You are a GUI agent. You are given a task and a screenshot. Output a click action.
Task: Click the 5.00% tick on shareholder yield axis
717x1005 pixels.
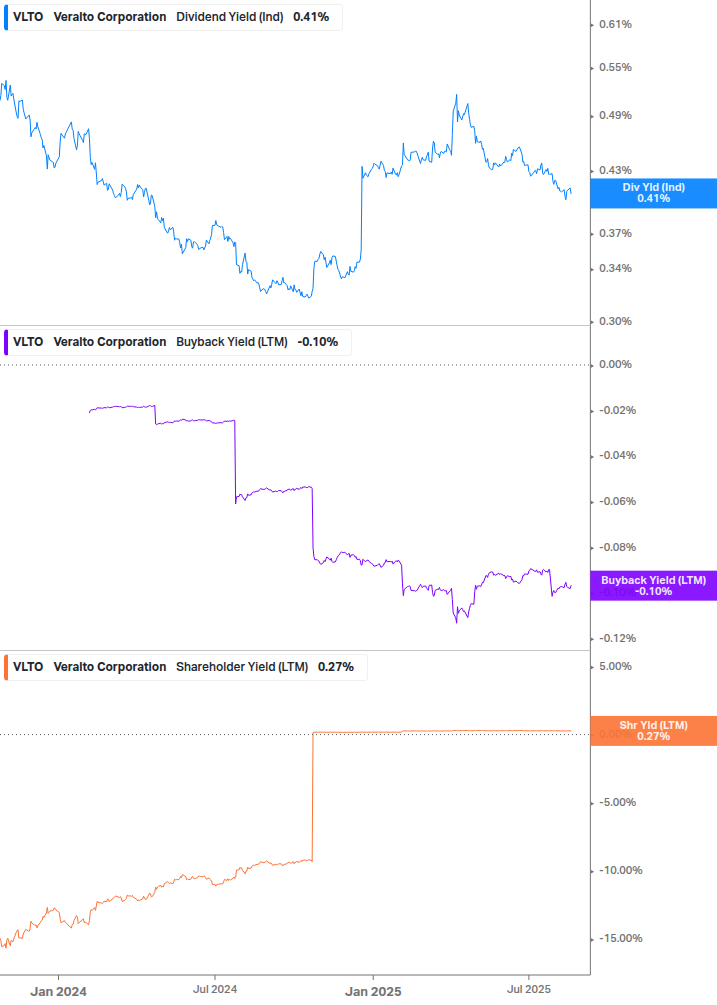click(615, 667)
